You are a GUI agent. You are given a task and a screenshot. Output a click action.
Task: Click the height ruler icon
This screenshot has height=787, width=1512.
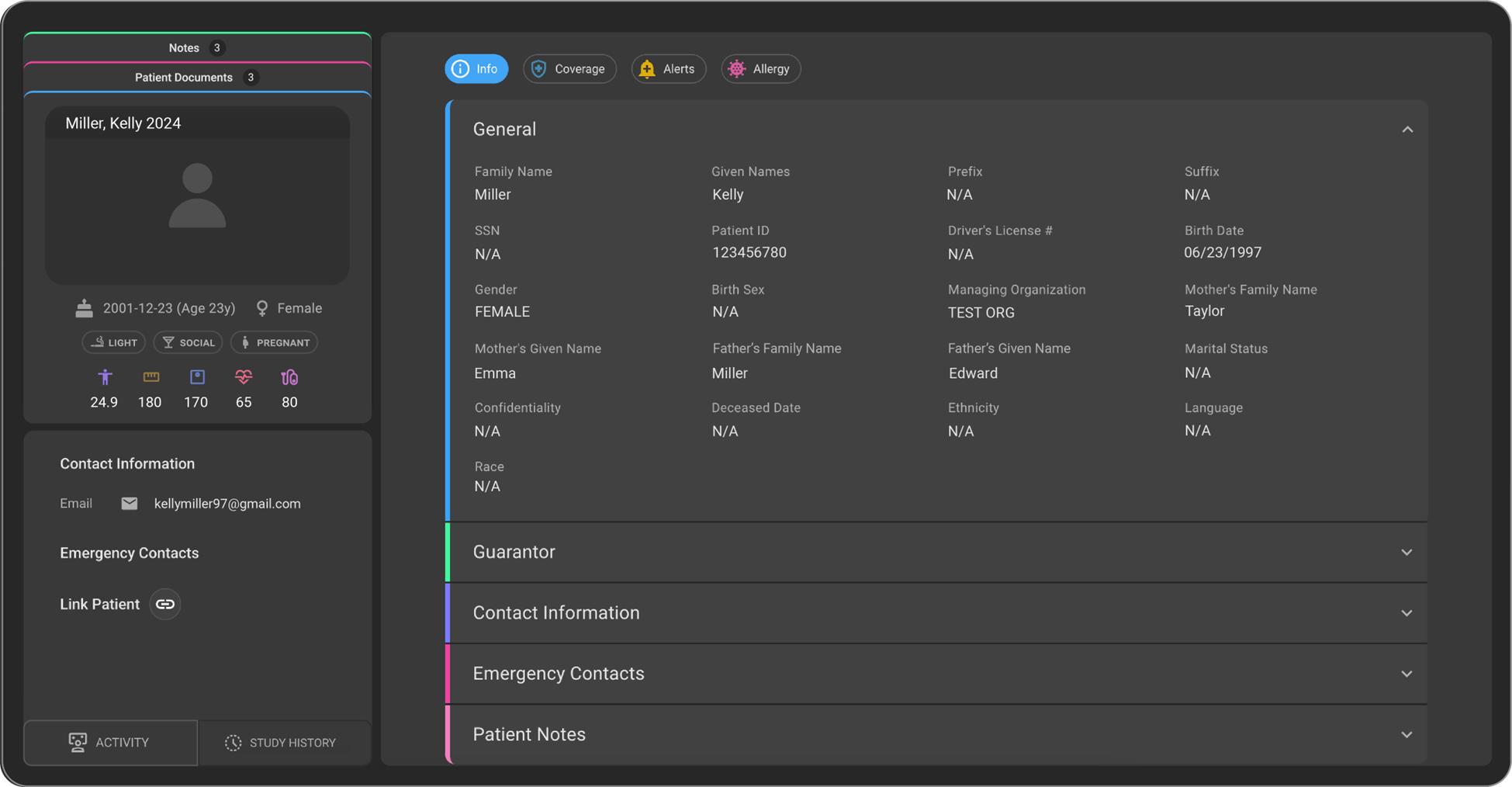(150, 377)
